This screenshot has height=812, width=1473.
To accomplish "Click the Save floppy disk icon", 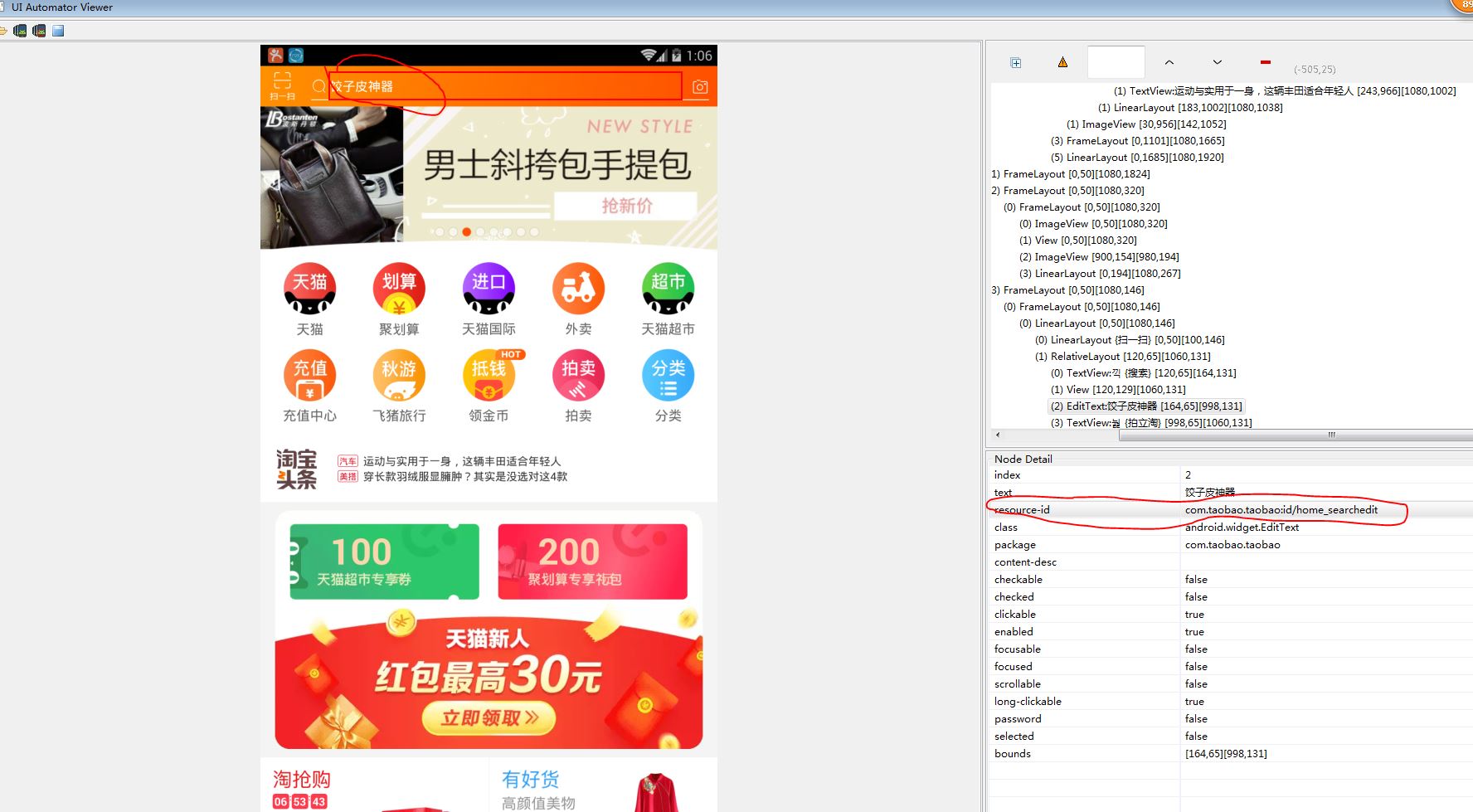I will tap(58, 31).
